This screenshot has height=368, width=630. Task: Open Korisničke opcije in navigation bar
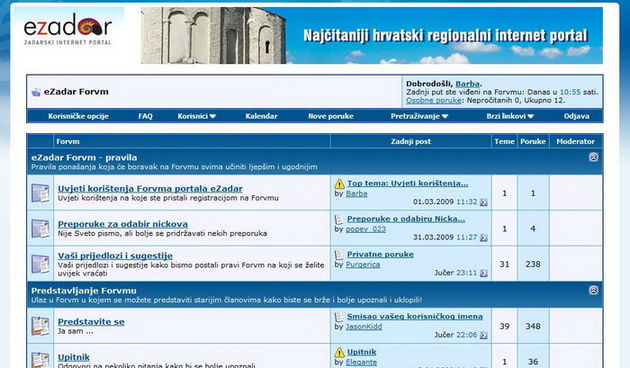[x=78, y=116]
